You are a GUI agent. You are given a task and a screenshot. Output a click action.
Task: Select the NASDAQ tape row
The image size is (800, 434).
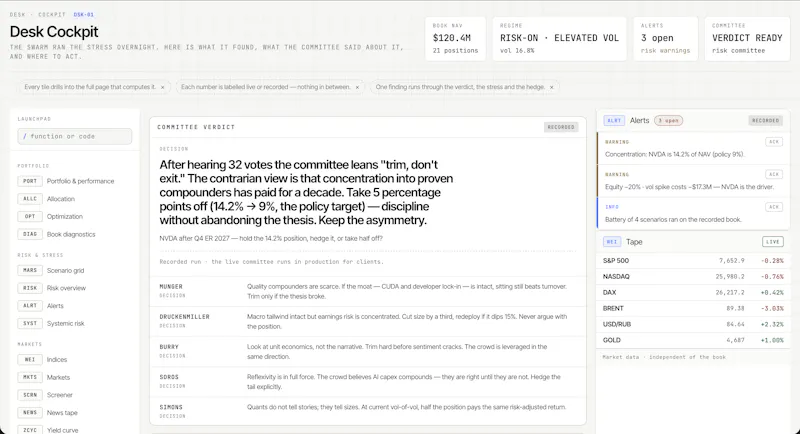pyautogui.click(x=693, y=276)
